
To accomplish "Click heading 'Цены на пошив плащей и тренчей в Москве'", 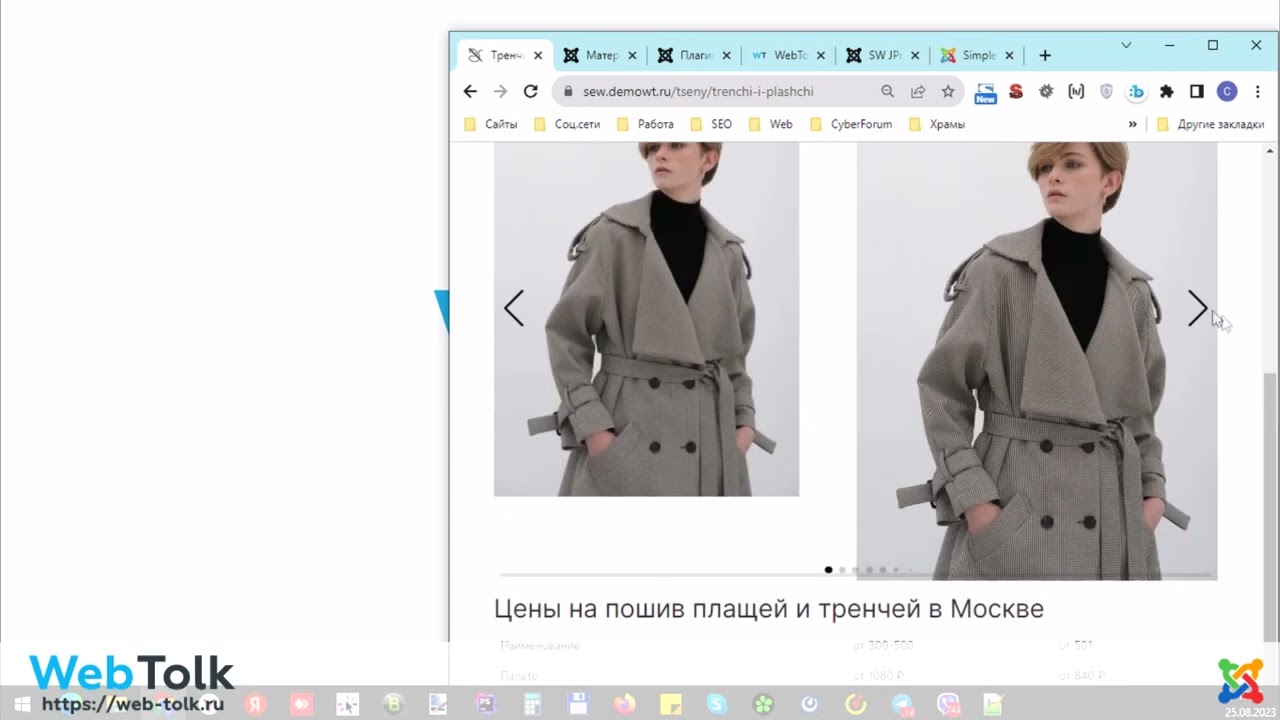I will 769,608.
